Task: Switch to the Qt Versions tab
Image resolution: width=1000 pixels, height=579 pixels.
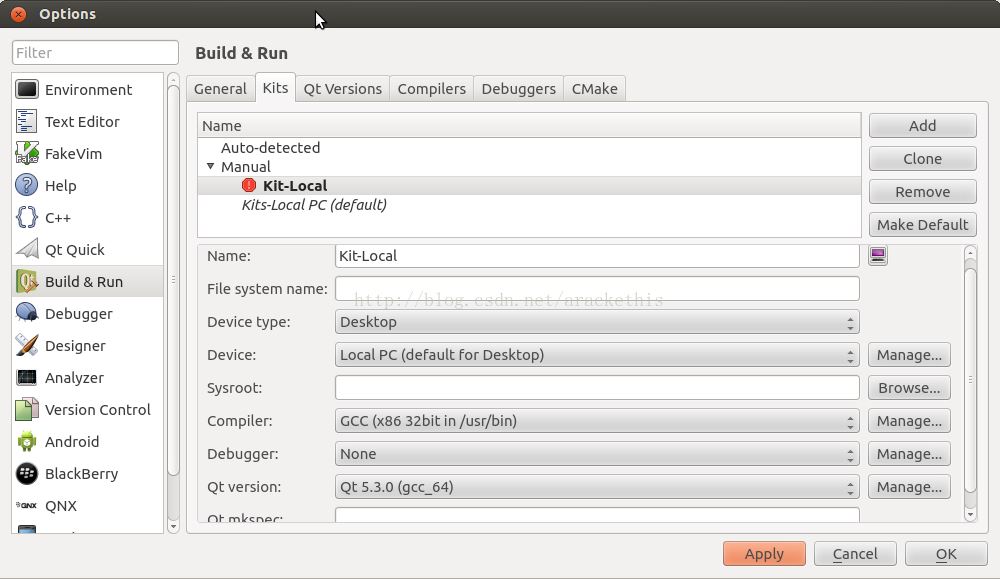Action: [342, 89]
